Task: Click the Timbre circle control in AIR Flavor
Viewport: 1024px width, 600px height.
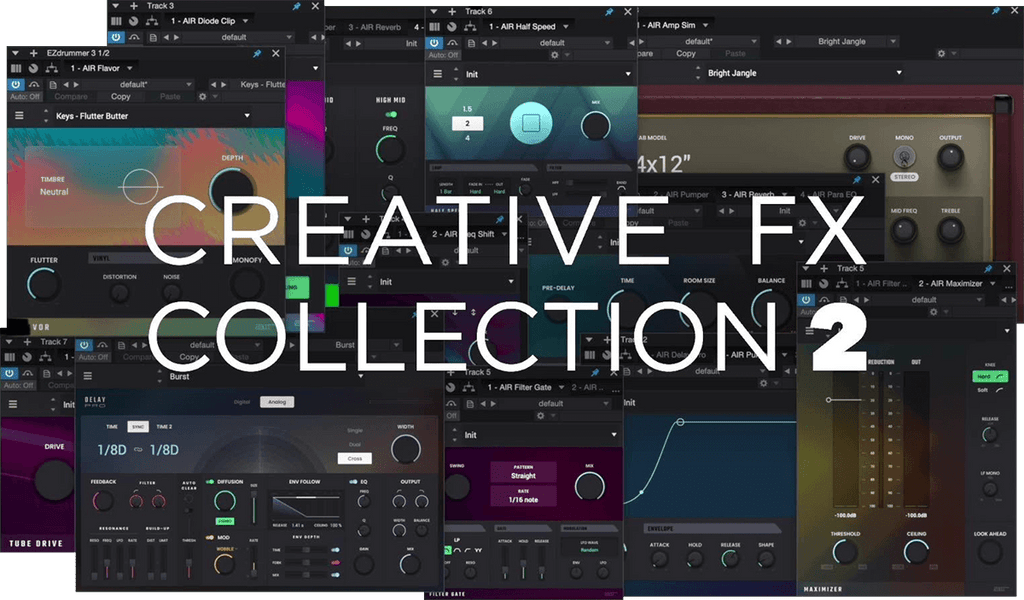Action: click(x=140, y=187)
